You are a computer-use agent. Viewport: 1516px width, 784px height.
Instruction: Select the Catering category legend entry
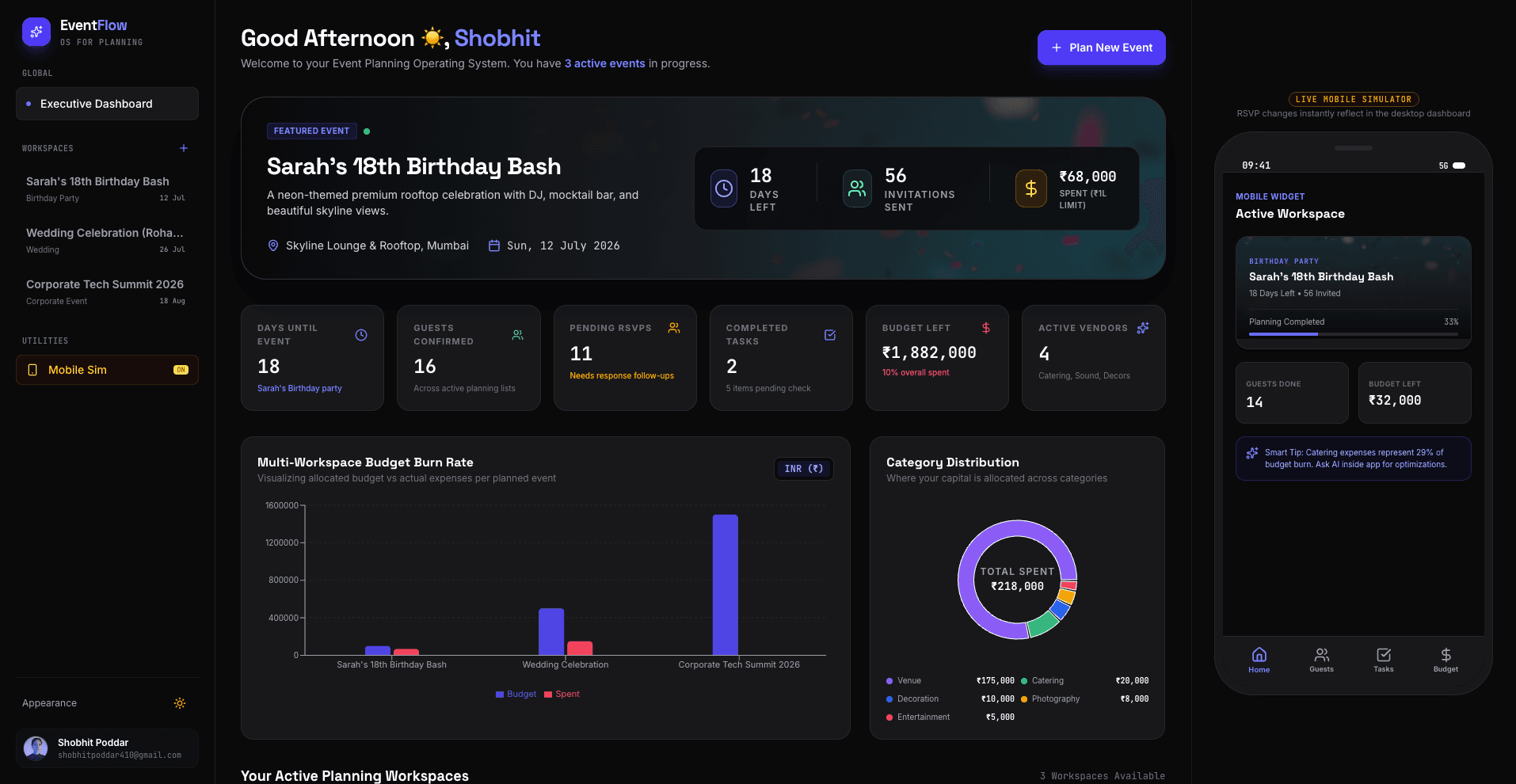point(1085,680)
